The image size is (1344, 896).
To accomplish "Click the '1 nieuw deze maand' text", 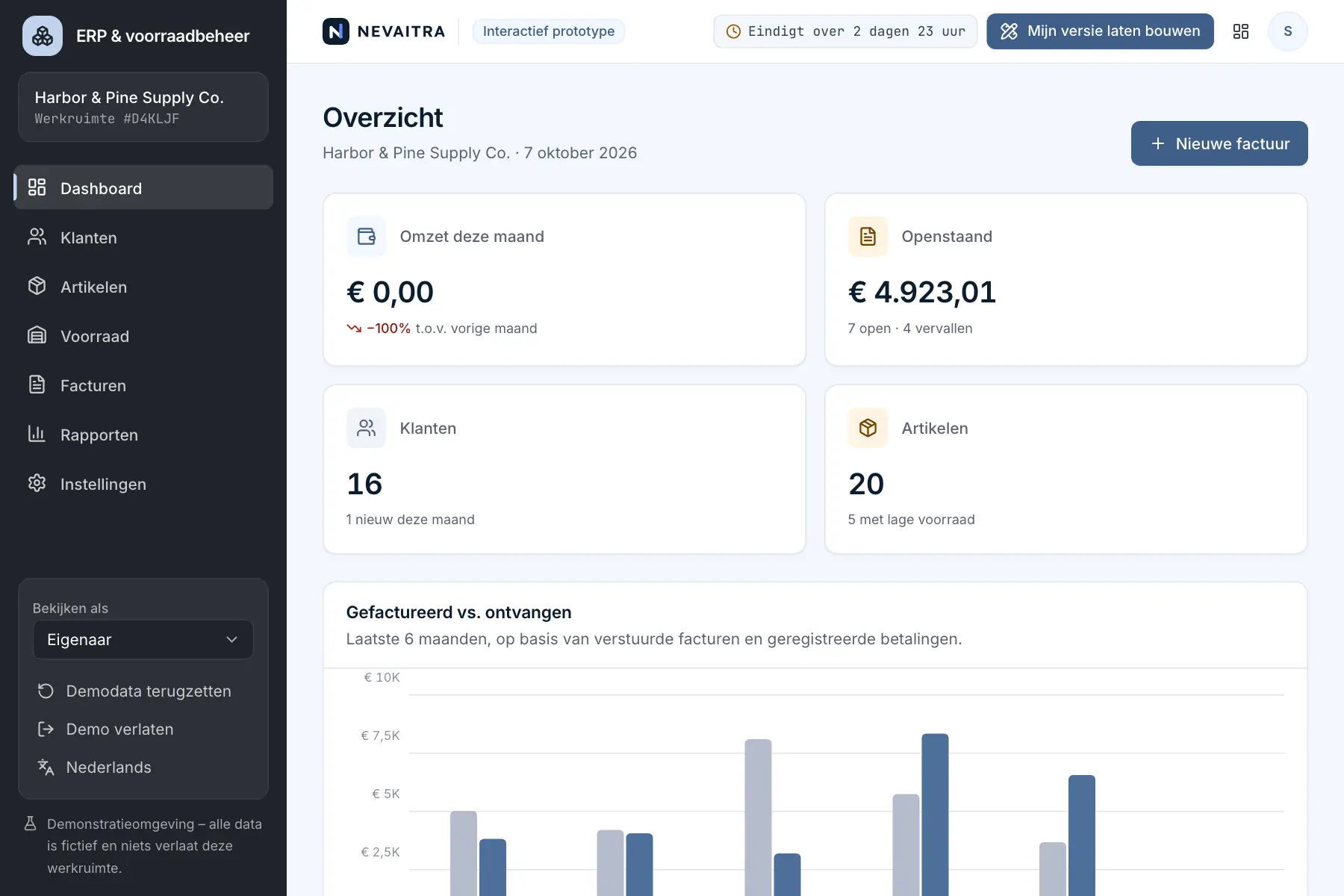I will click(410, 520).
